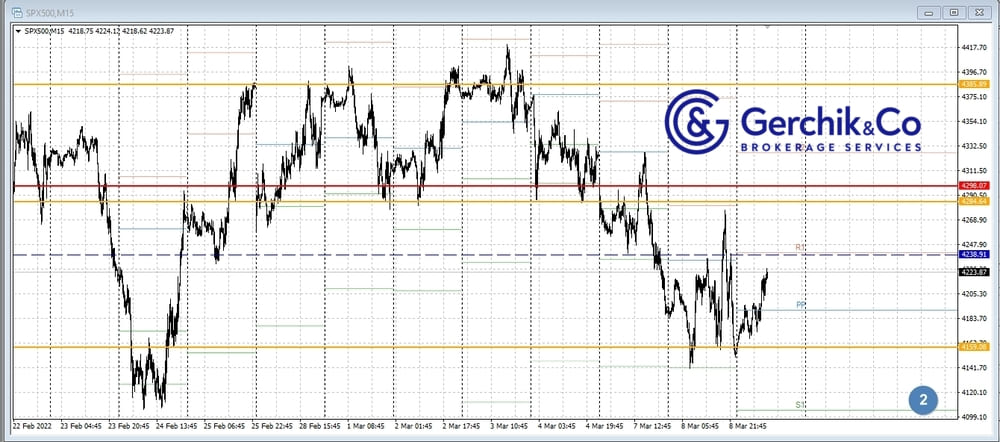This screenshot has height=442, width=1000.
Task: Expand the chart symbol arrow beside SPX500,M15
Action: coord(18,32)
